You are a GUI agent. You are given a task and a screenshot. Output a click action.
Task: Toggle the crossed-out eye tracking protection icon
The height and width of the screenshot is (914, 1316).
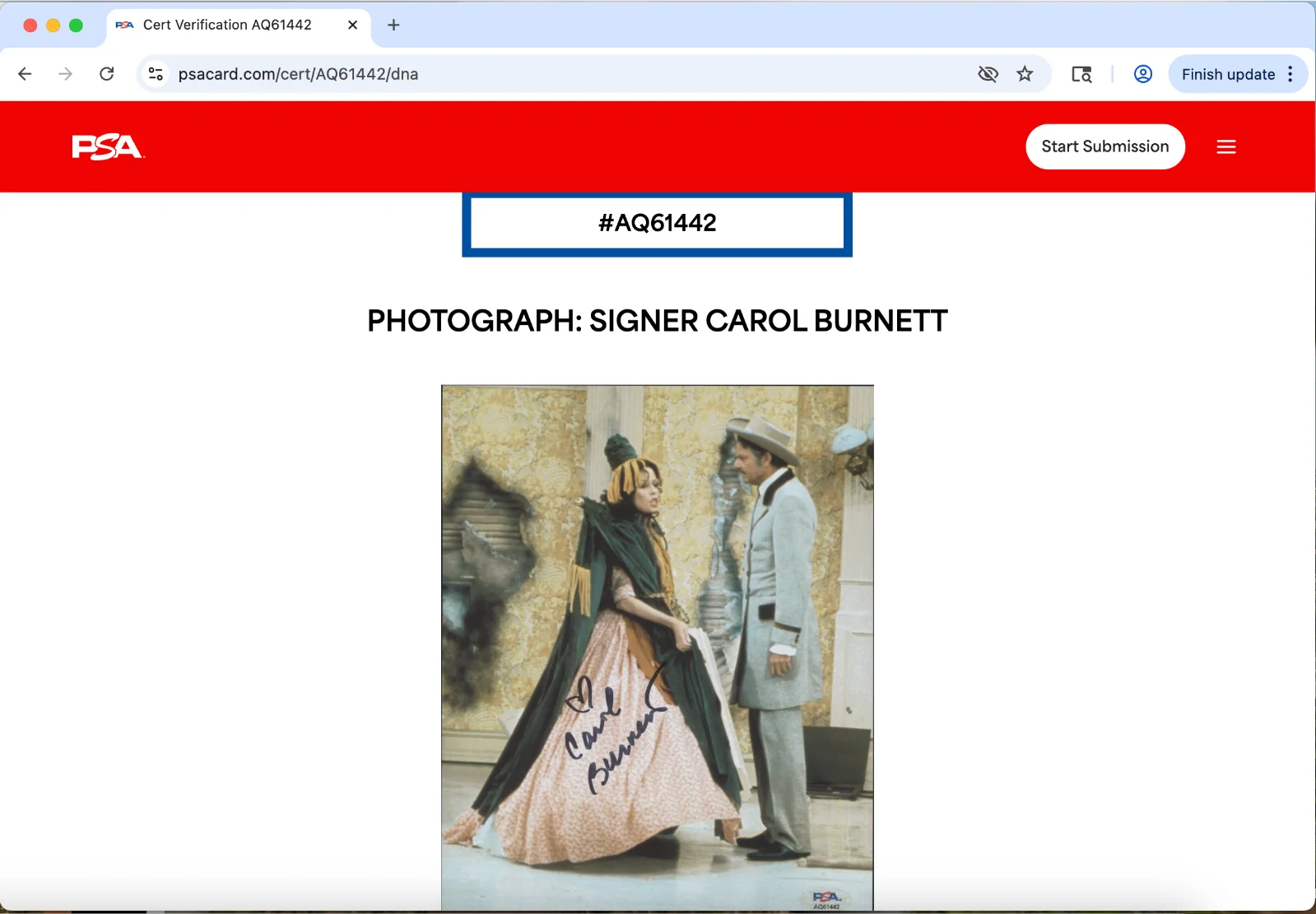pos(988,74)
